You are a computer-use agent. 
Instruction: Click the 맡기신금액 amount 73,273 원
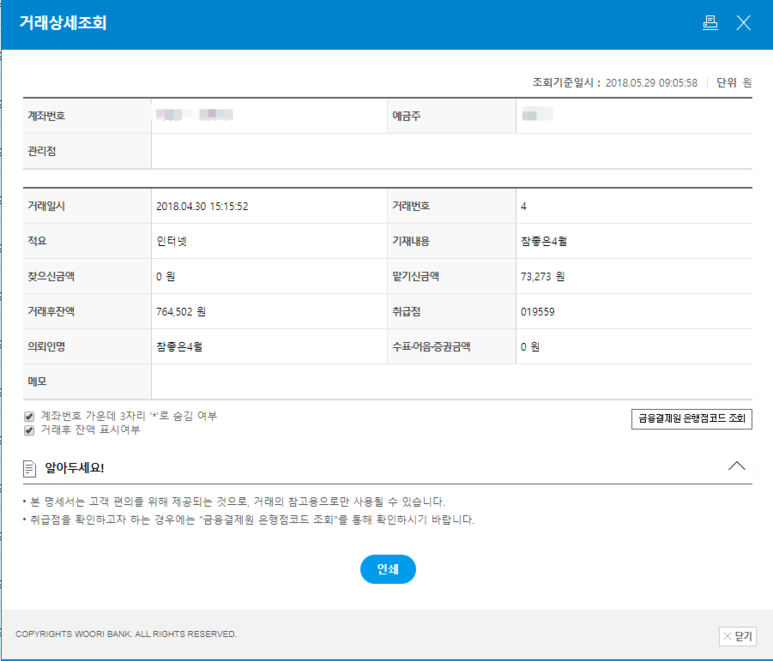pyautogui.click(x=543, y=276)
